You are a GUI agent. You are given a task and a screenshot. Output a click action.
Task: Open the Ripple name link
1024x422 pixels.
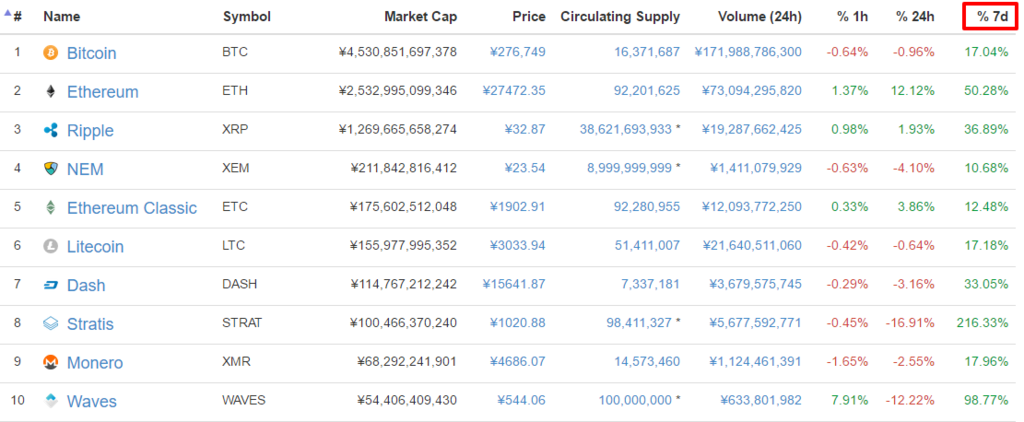click(90, 131)
